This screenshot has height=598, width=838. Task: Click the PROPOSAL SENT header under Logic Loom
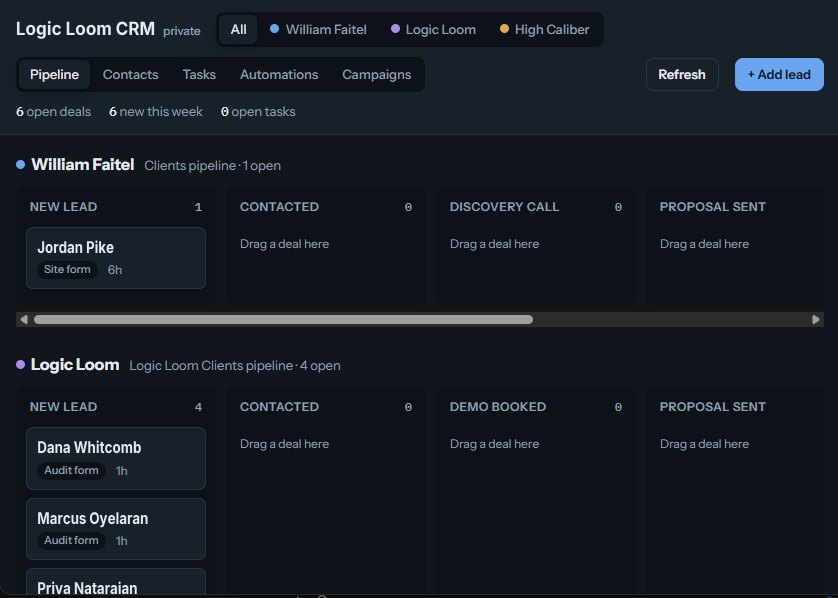713,407
